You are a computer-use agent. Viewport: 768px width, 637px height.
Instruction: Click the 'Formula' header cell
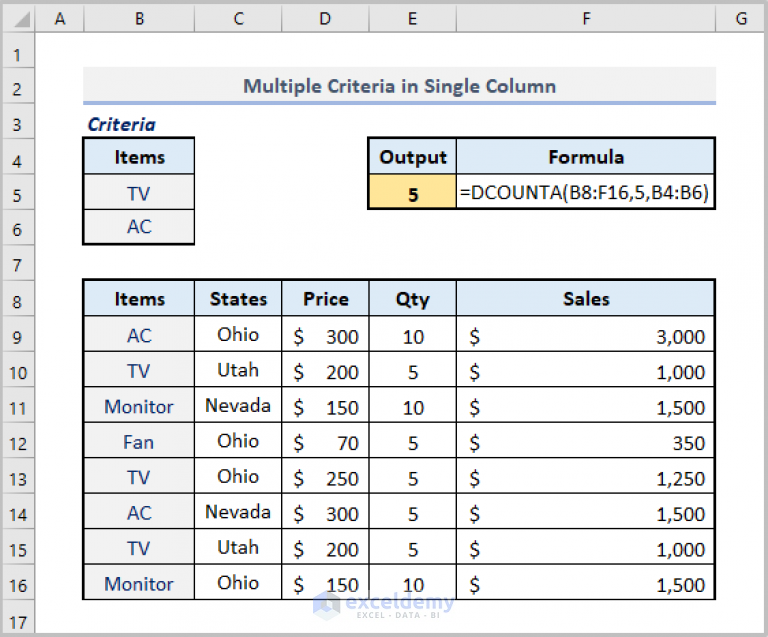point(586,157)
